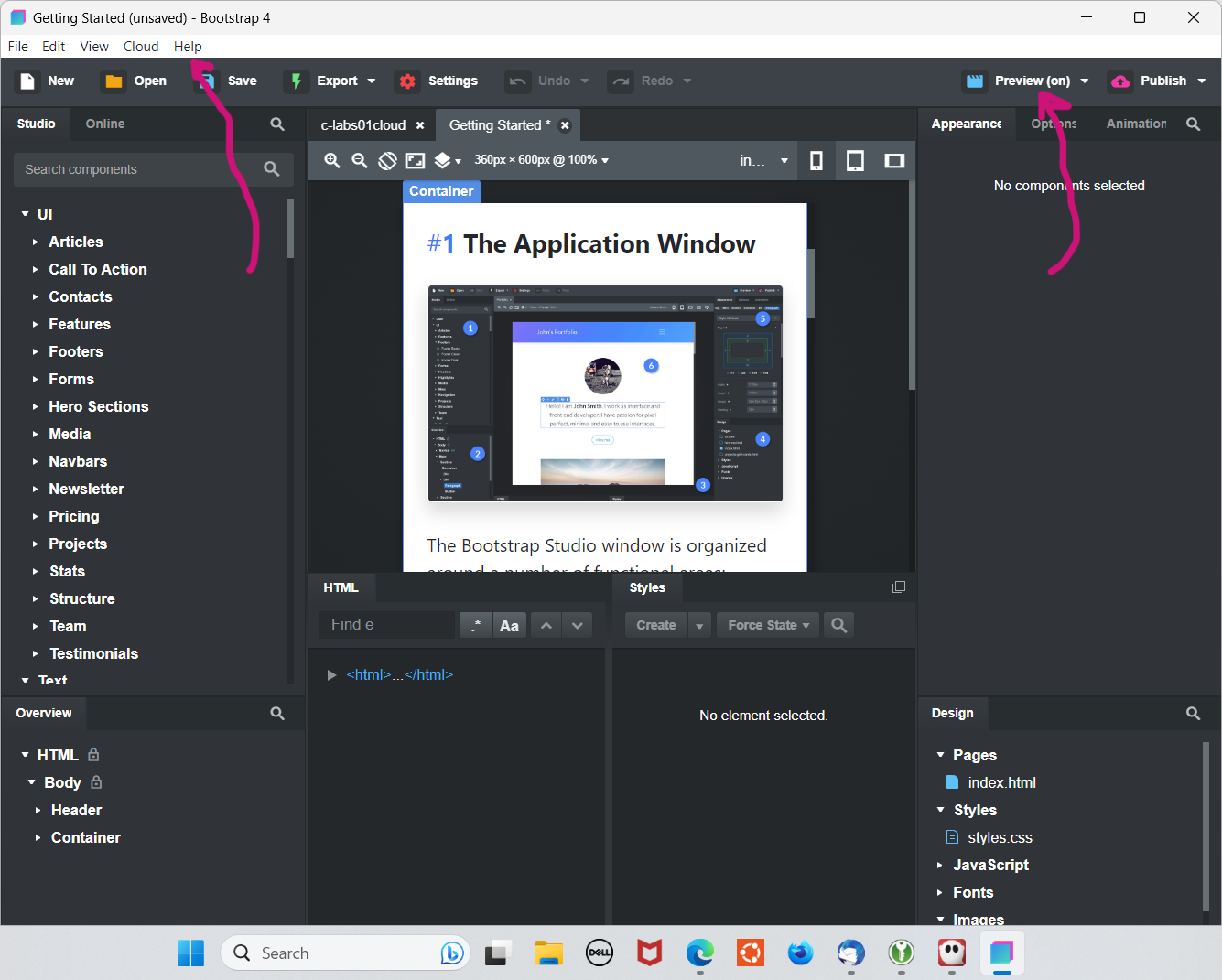Screen dimensions: 1222x980
Task: Click the Save button
Action: pyautogui.click(x=229, y=81)
